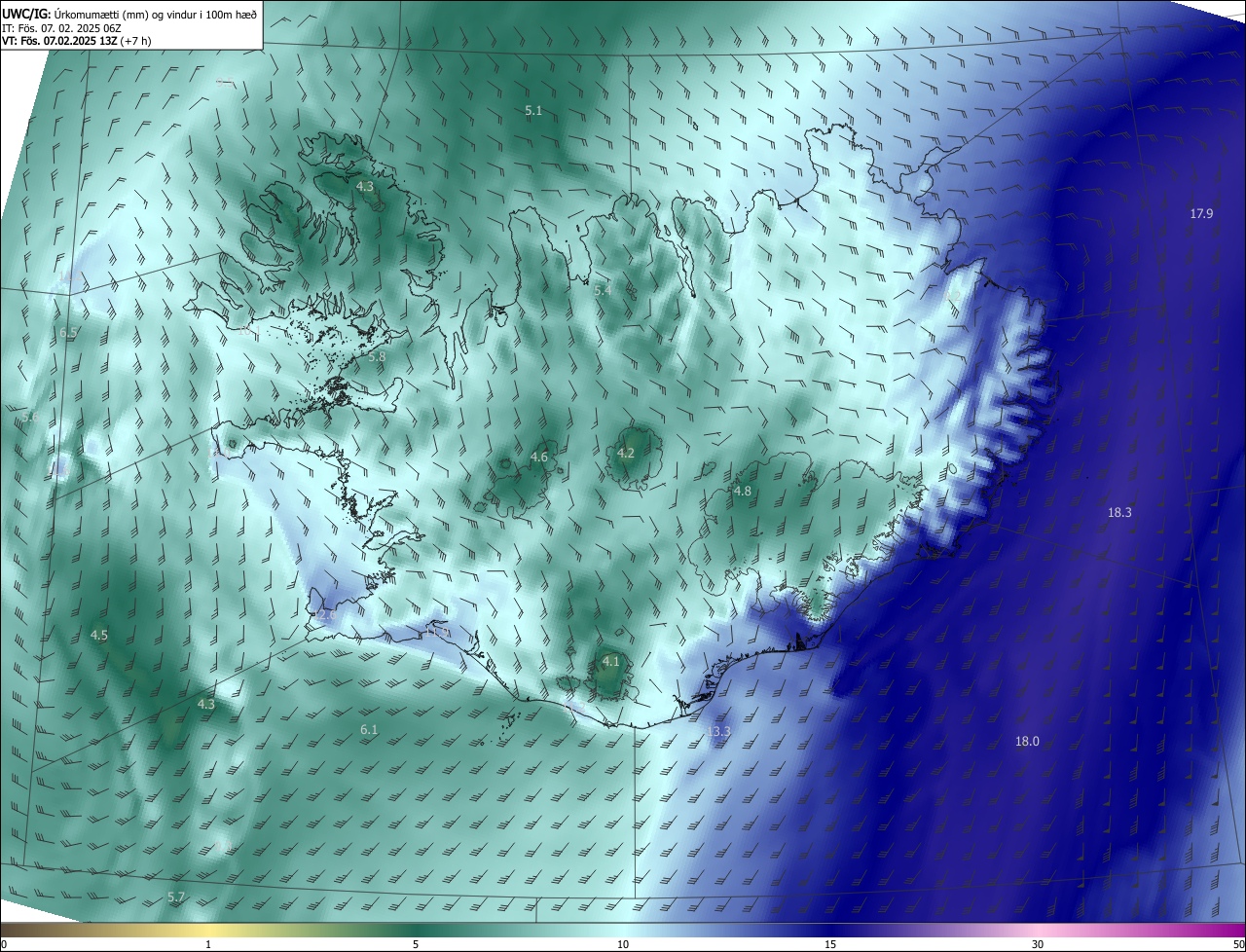The image size is (1246, 952).
Task: Click the 5.8 value label
Action: tap(377, 357)
